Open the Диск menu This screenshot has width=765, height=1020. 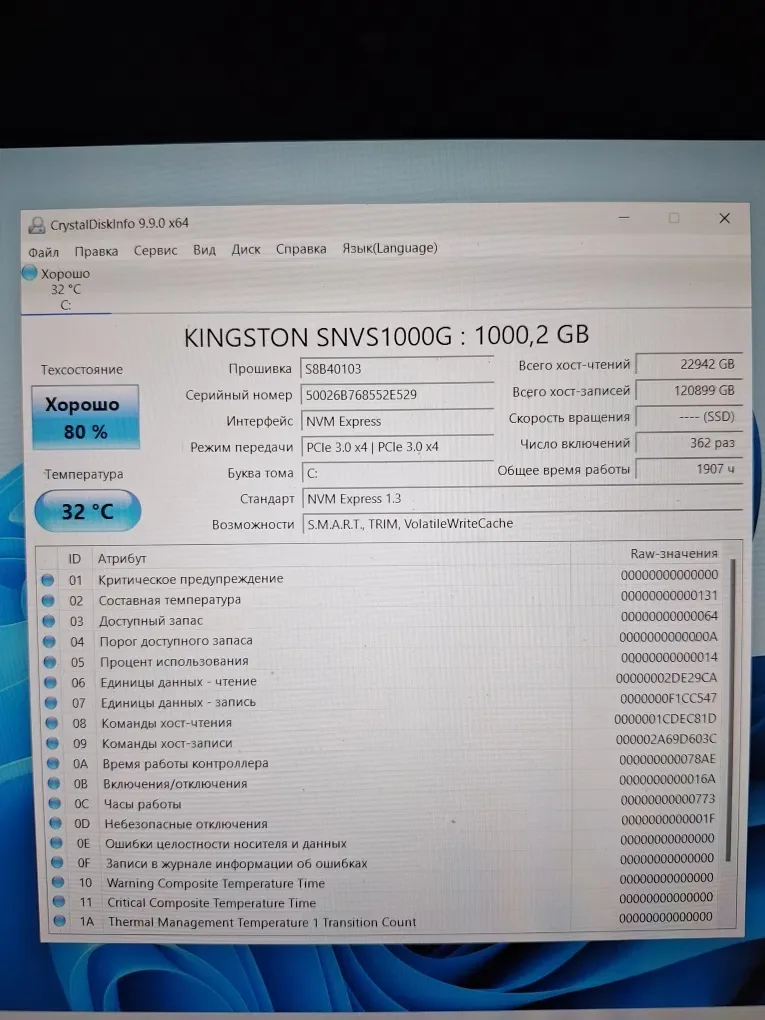[x=246, y=249]
